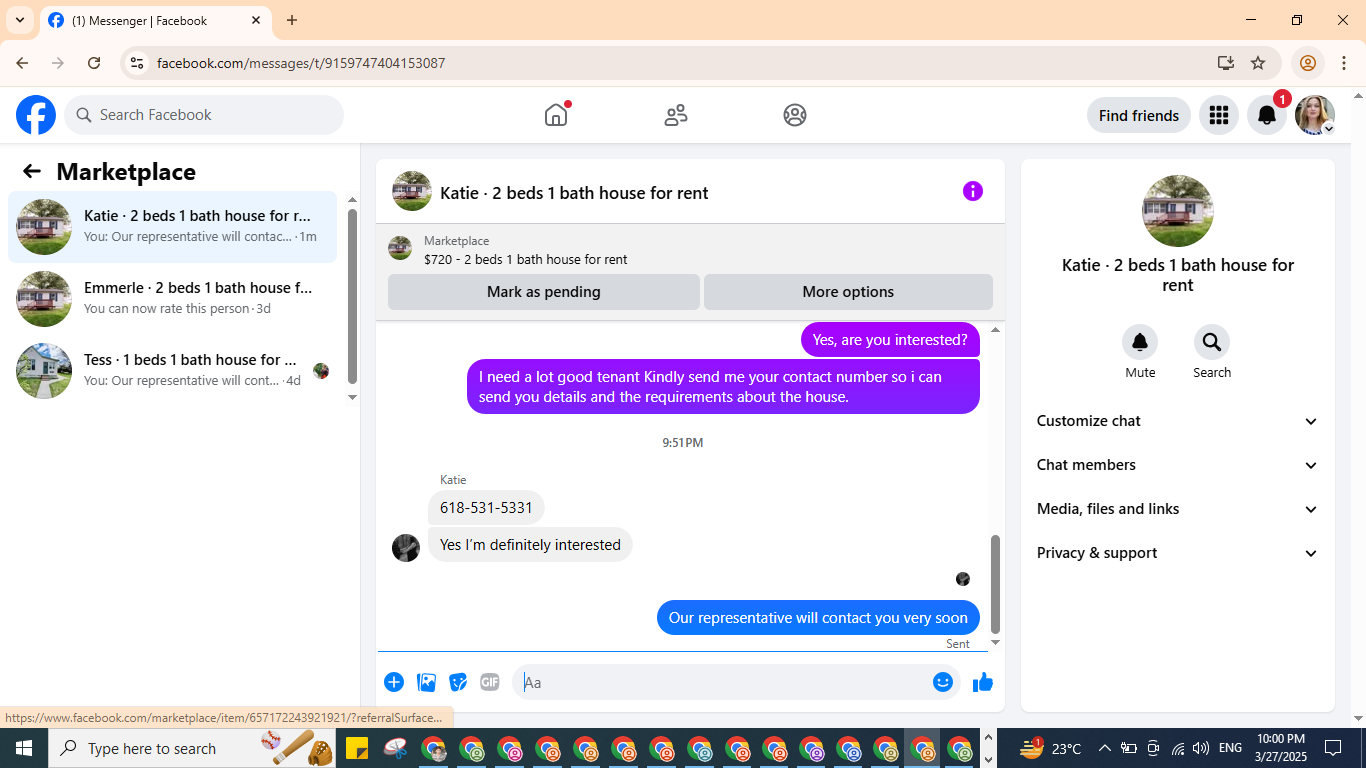Click the install app icon in address bar
The width and height of the screenshot is (1366, 768).
(1226, 63)
